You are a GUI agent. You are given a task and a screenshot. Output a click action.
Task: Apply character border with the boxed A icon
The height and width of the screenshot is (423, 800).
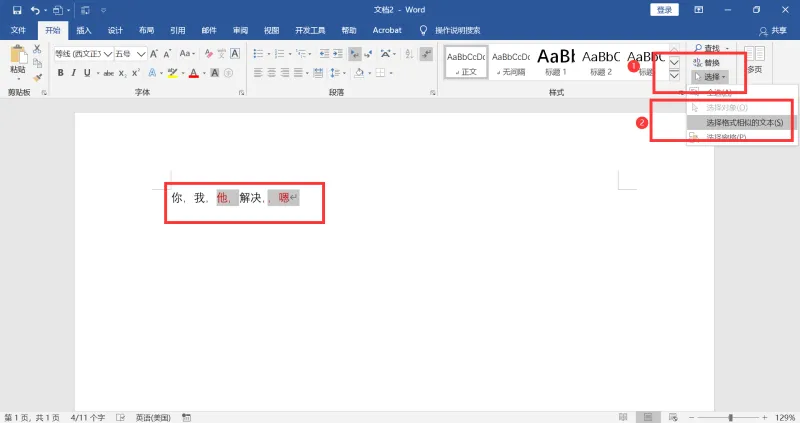(x=235, y=54)
